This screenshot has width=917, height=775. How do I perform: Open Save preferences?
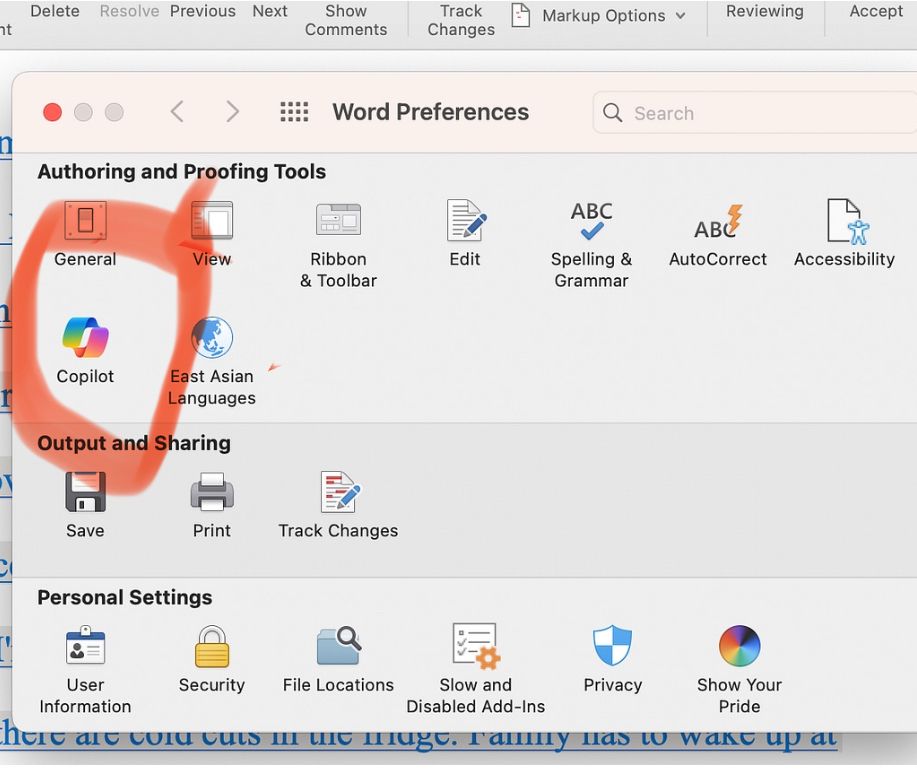(x=85, y=505)
